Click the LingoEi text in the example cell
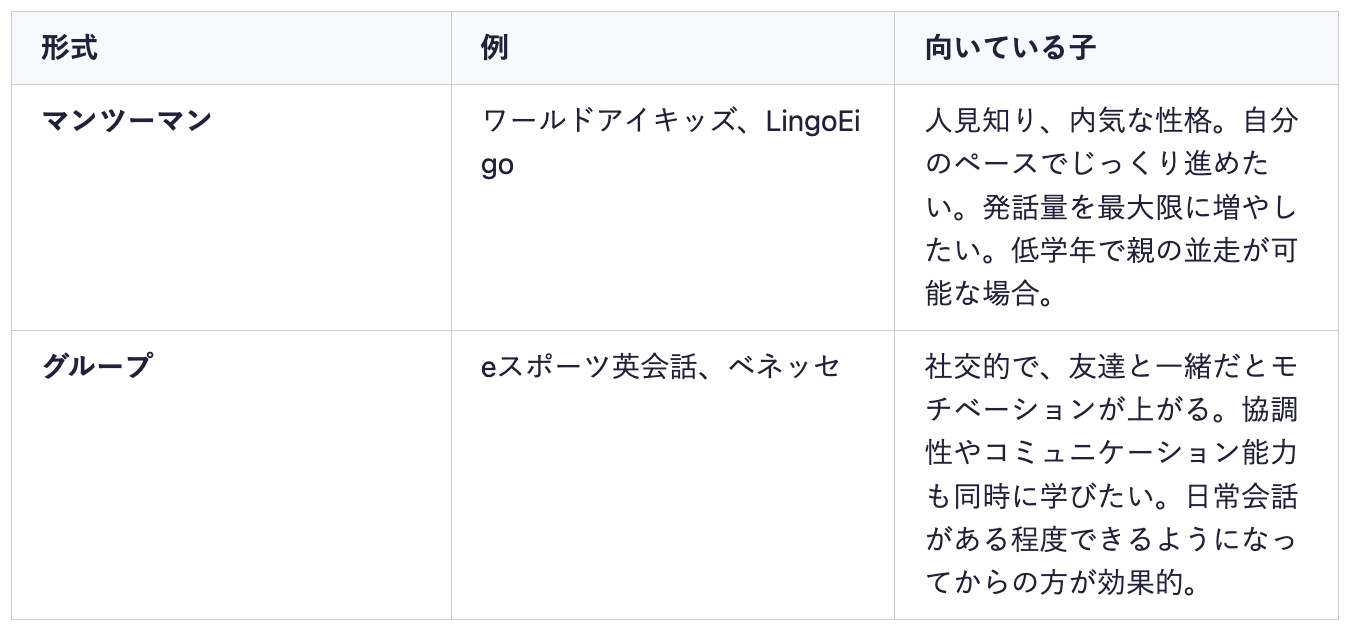1348x626 pixels. 812,122
